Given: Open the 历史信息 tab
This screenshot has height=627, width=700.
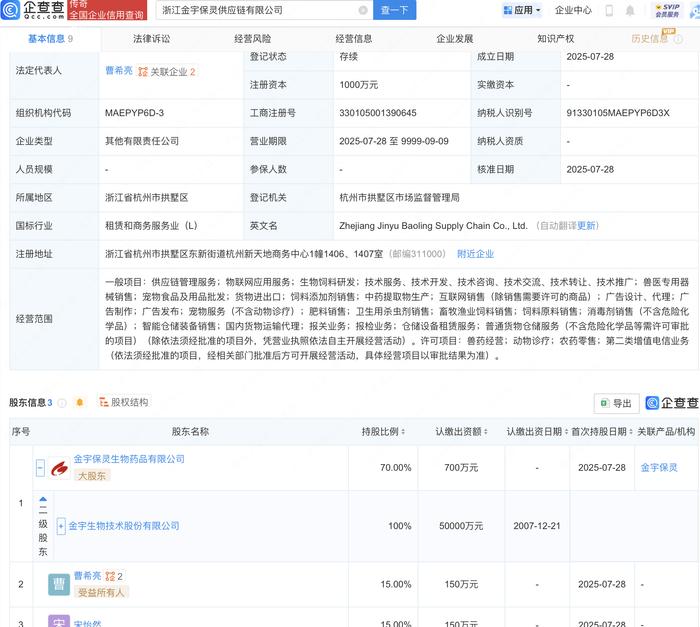Looking at the screenshot, I should [x=650, y=39].
